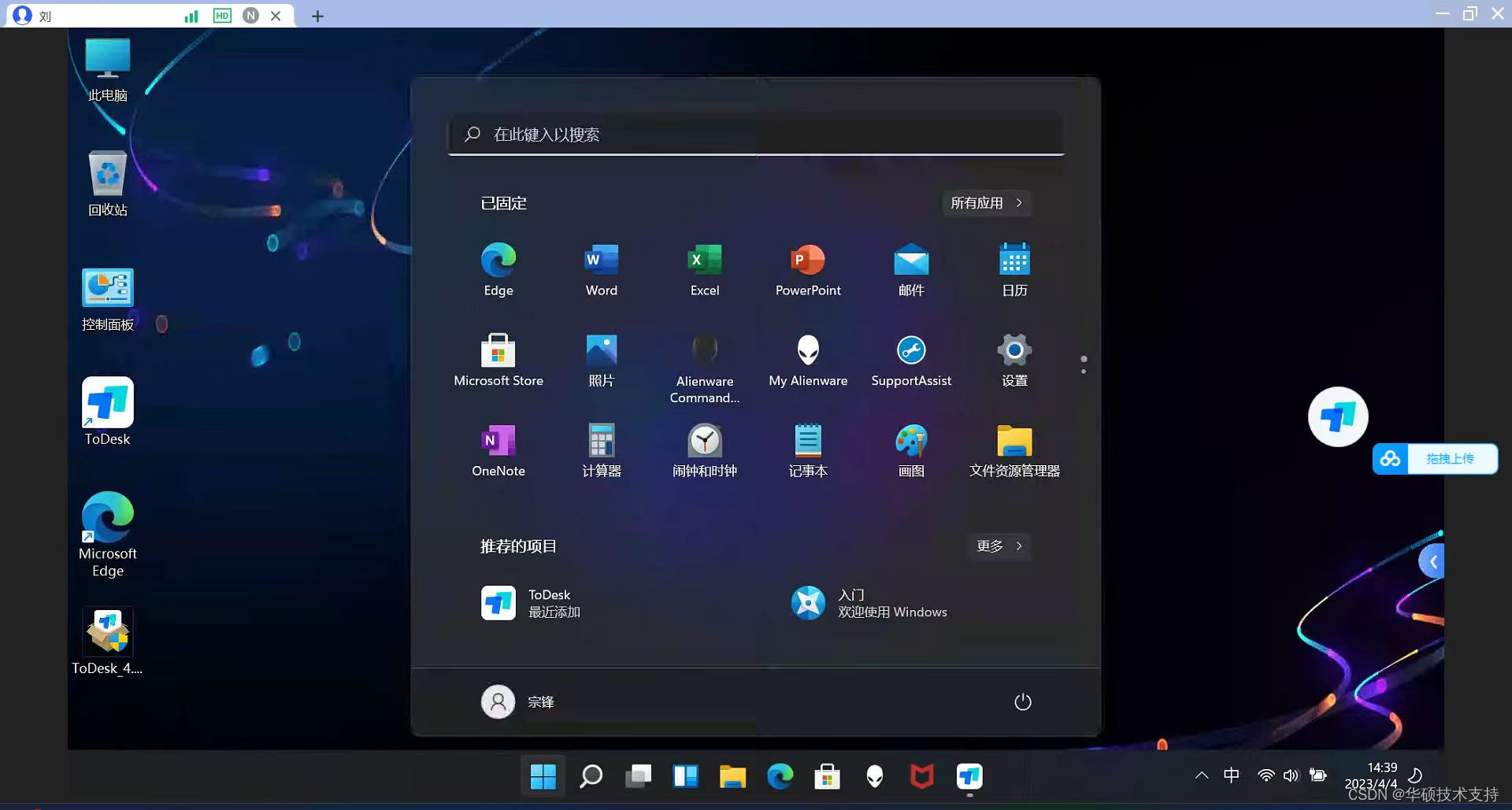Click 所有应用 all apps button
1512x810 pixels.
tap(987, 203)
